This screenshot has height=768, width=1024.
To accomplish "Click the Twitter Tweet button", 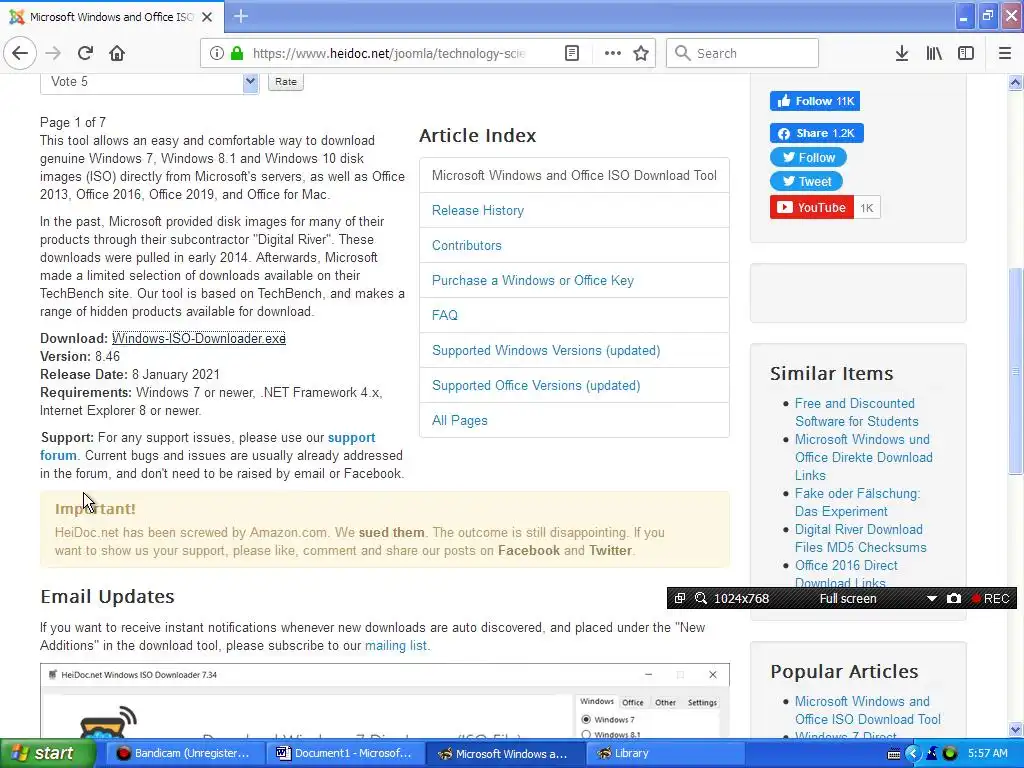I will [807, 182].
